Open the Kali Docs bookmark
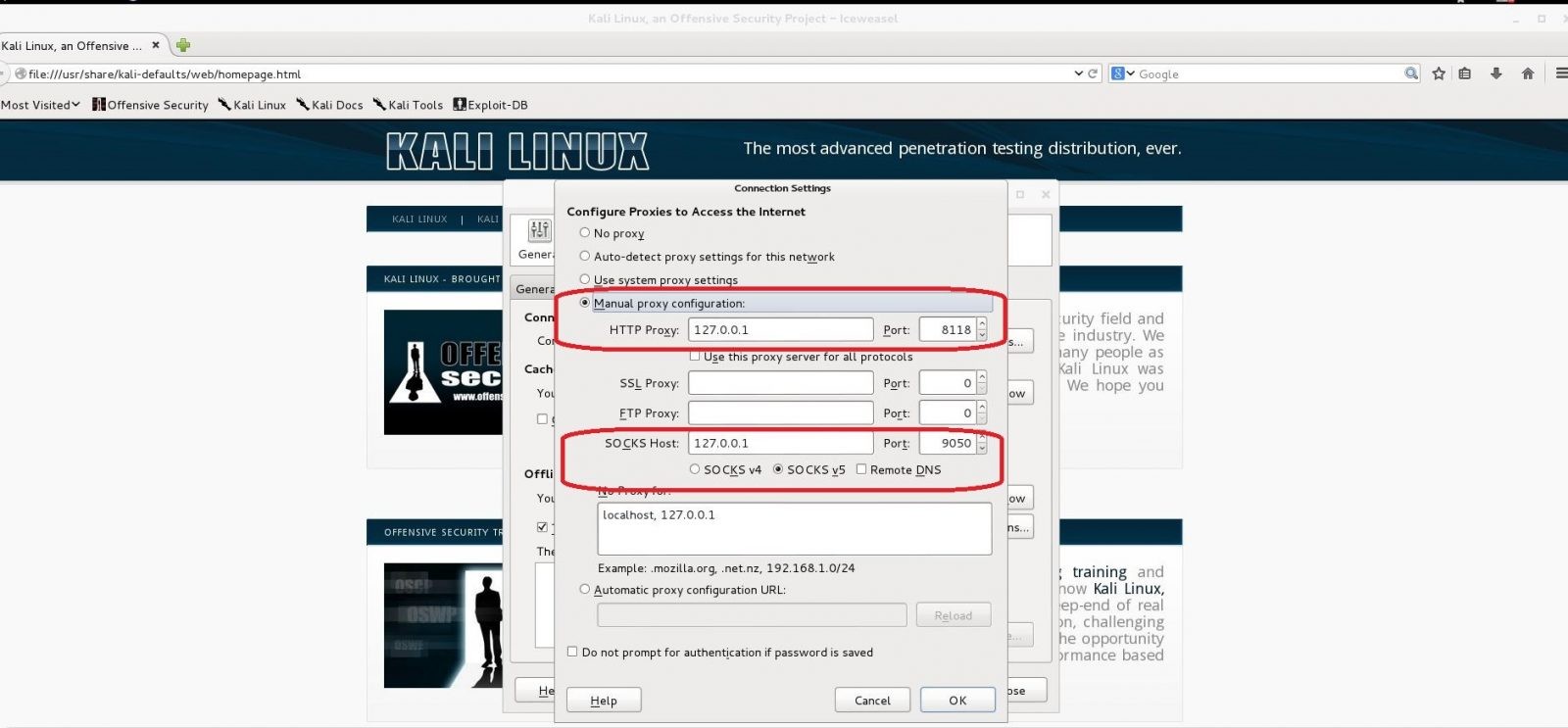Image resolution: width=1568 pixels, height=728 pixels. coord(329,105)
